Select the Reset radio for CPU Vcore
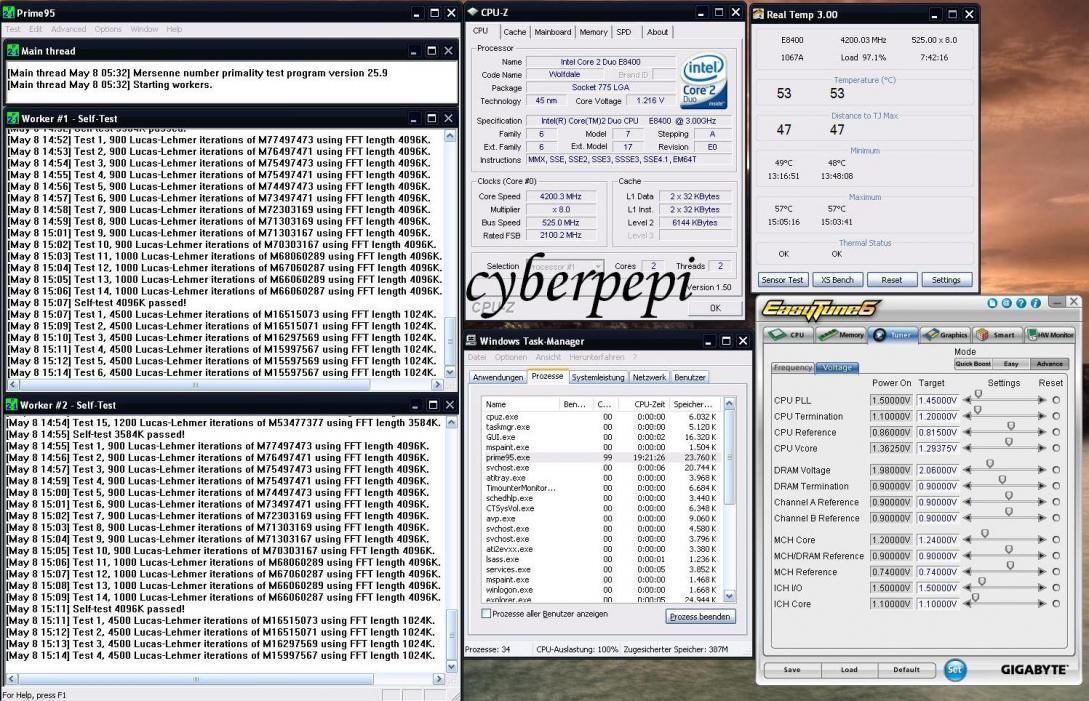The height and width of the screenshot is (701, 1089). (x=1056, y=448)
